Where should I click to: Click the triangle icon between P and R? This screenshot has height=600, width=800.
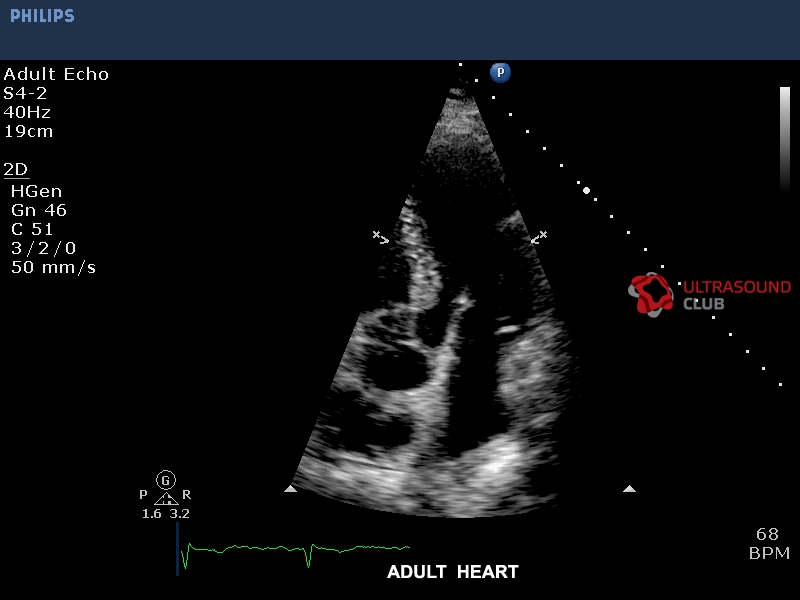tap(166, 498)
